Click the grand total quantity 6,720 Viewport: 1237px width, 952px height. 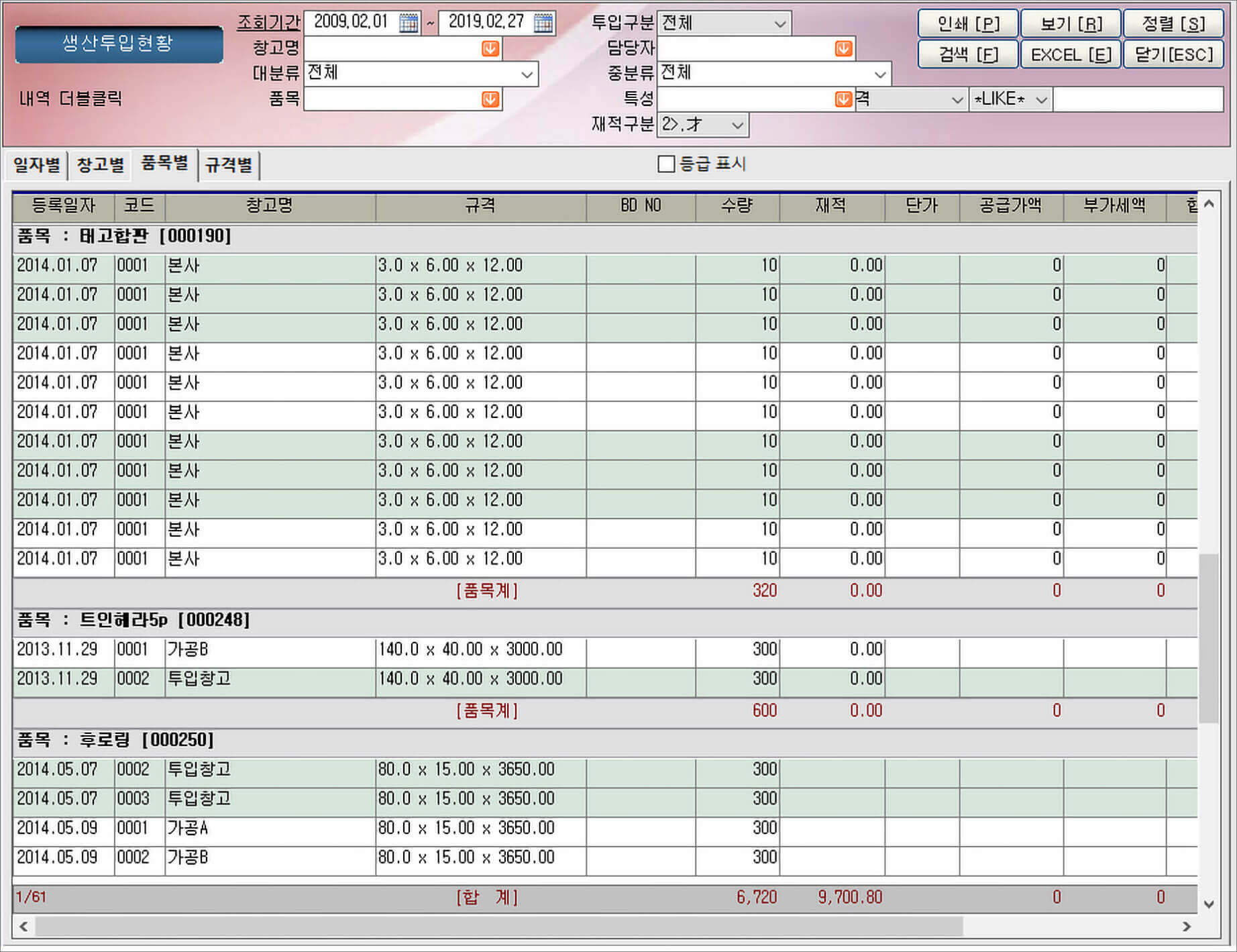coord(757,898)
